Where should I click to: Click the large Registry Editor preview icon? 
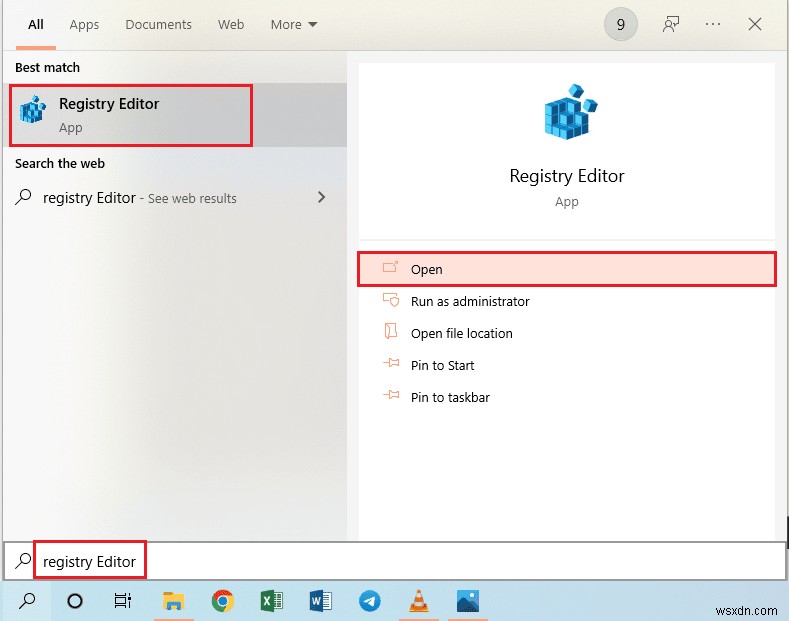[x=570, y=112]
